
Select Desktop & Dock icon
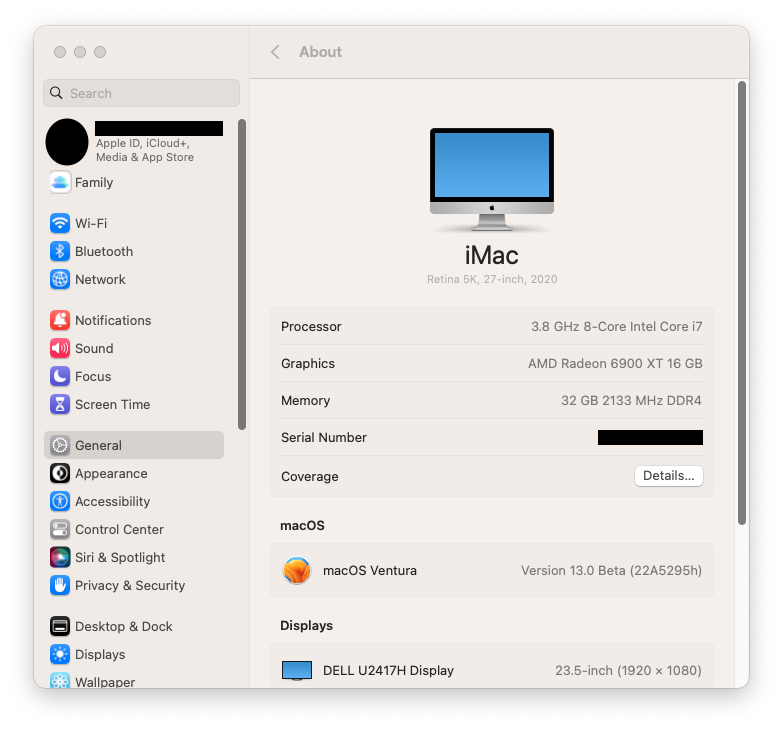(x=60, y=626)
